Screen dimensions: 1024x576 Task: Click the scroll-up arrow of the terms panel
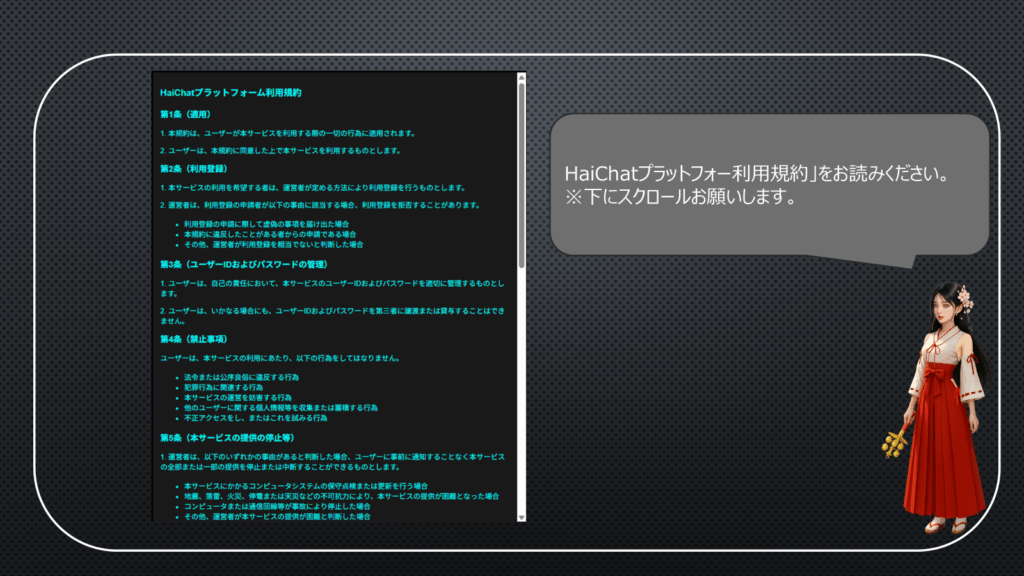521,78
